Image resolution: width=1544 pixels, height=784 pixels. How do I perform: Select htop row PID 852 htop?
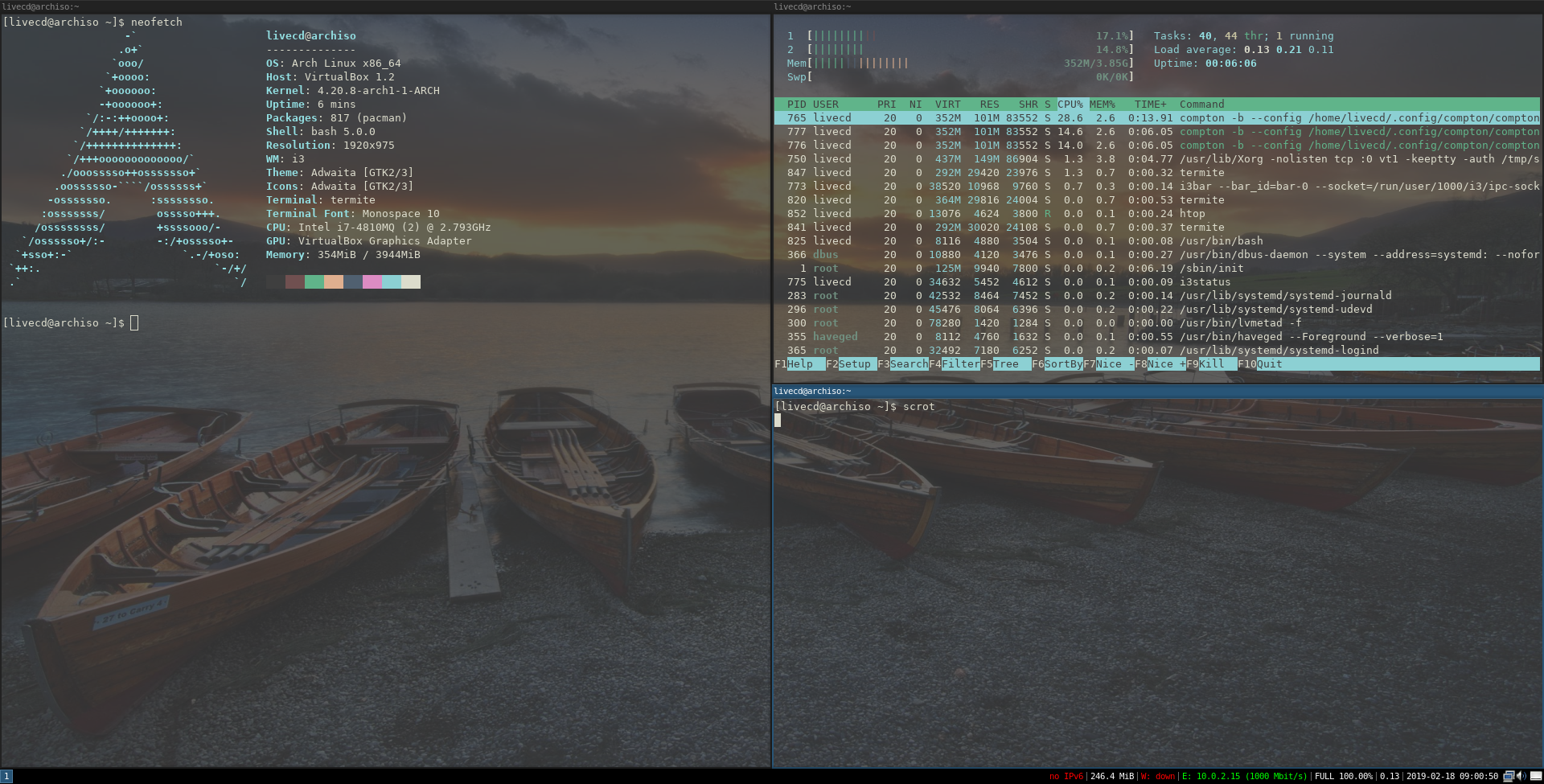pos(1157,214)
